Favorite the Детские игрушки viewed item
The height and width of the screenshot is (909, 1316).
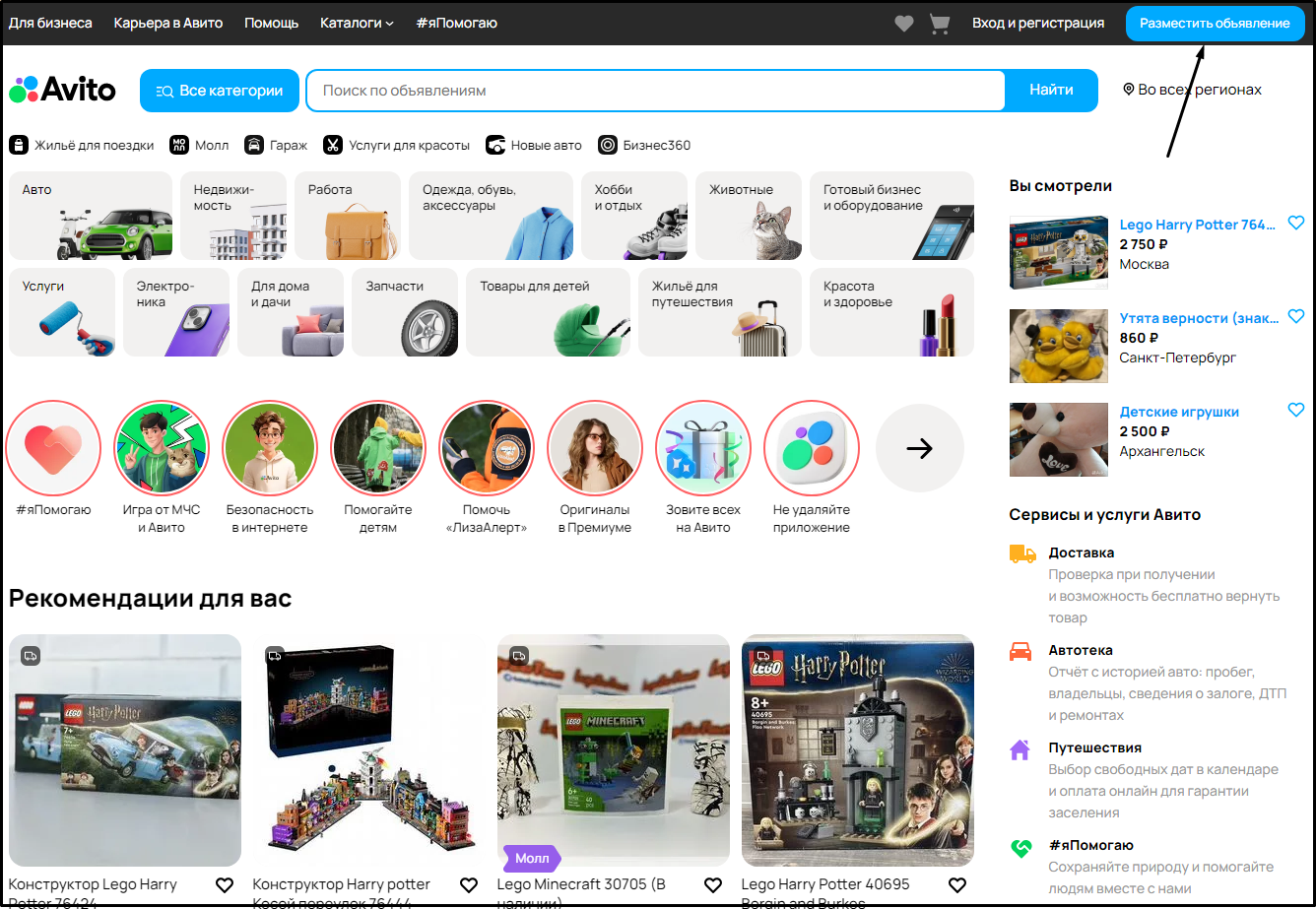tap(1296, 411)
